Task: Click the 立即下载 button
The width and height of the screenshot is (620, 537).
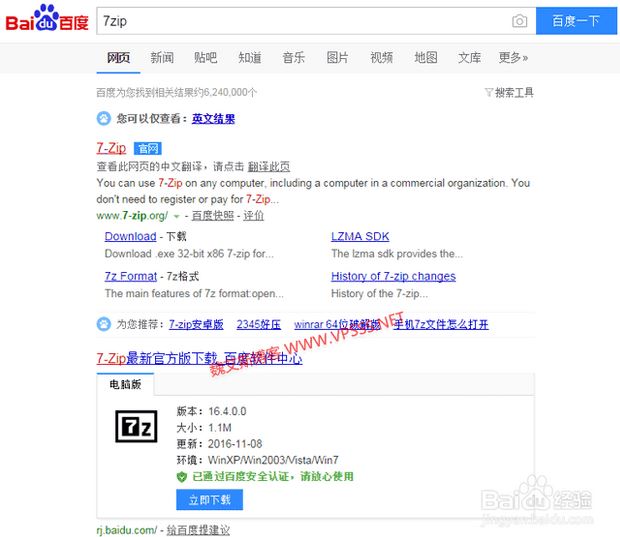Action: tap(210, 500)
